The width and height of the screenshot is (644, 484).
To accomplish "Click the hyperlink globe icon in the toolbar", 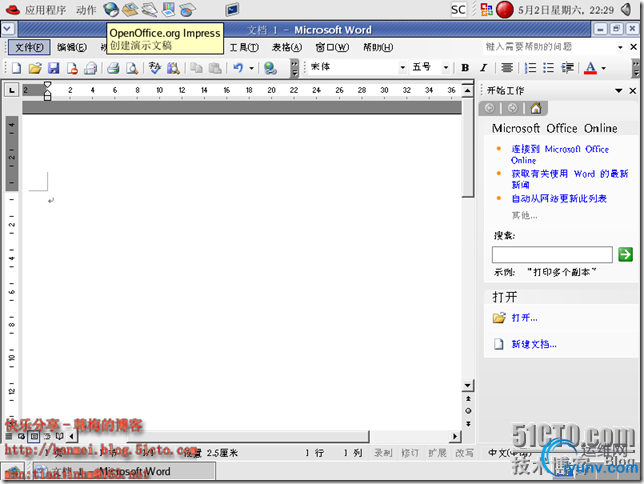I will coord(270,68).
